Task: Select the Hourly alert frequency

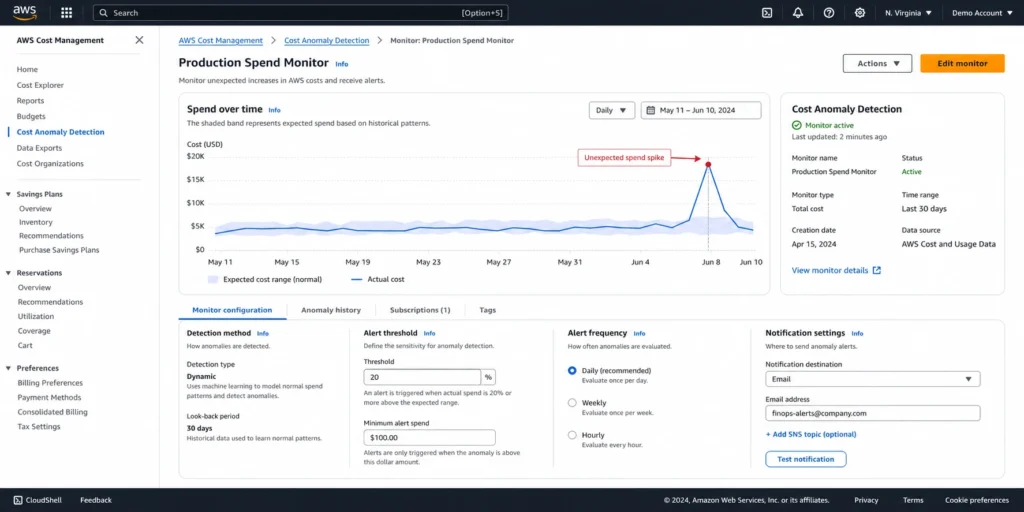Action: [572, 435]
